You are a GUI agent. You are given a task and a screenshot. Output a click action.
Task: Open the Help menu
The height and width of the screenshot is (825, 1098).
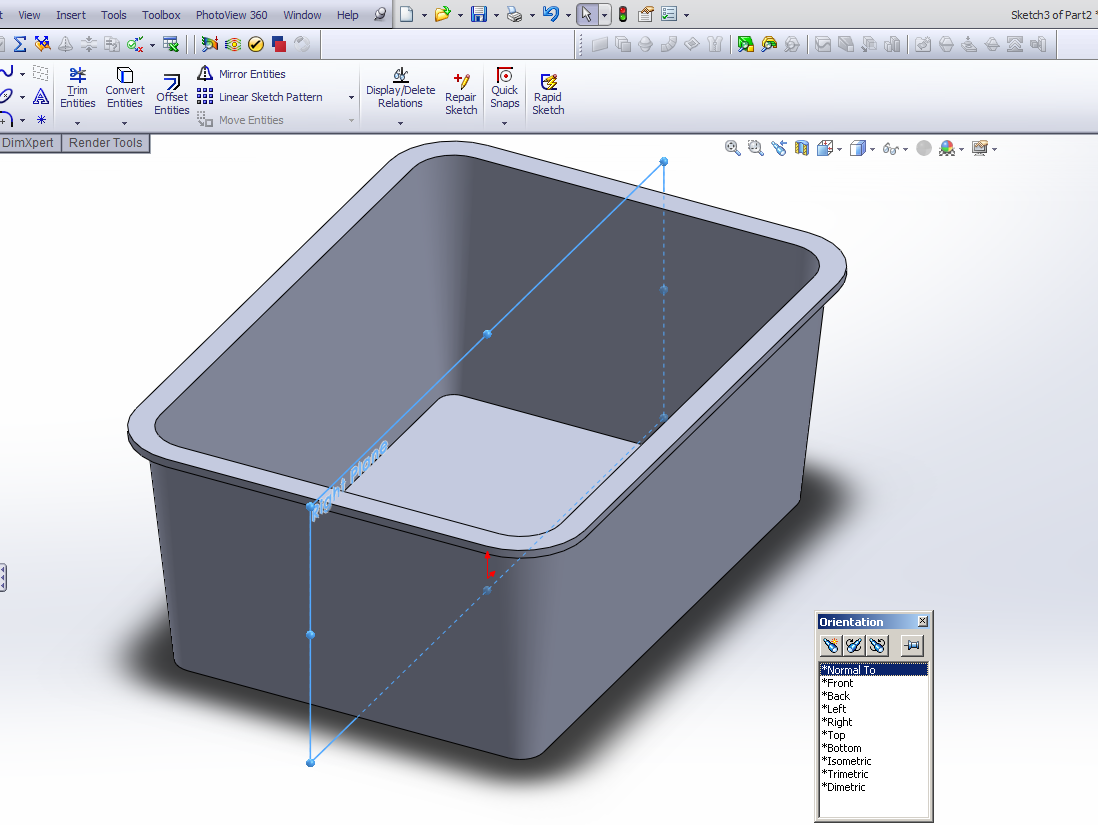[347, 15]
